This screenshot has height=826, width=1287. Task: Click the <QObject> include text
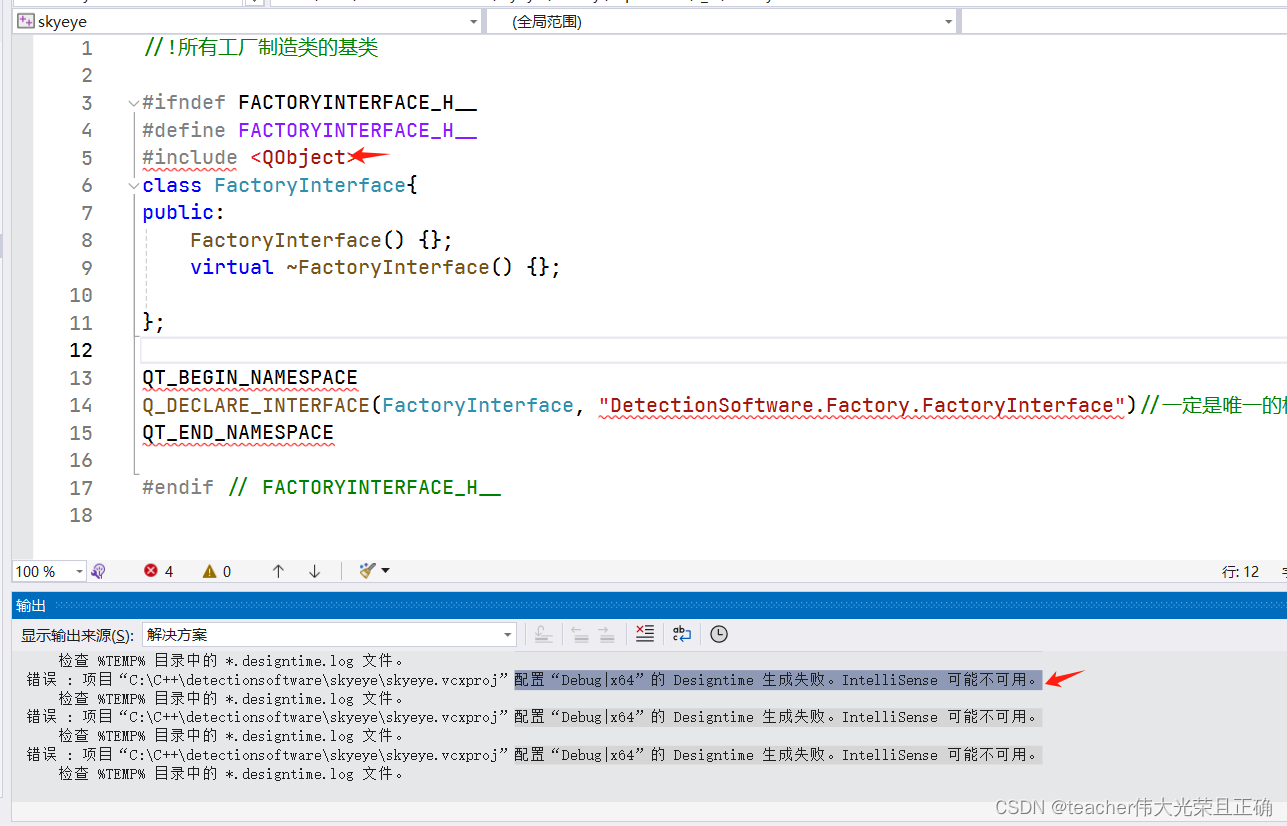(302, 157)
